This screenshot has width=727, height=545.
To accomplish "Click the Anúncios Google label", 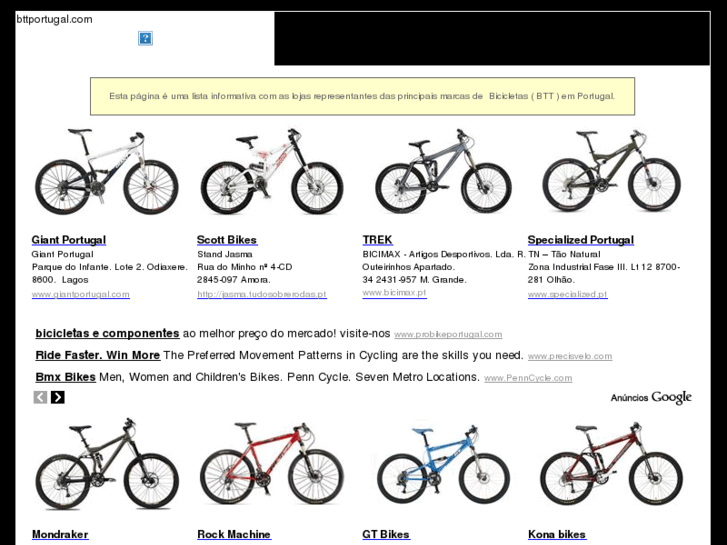I will point(651,398).
